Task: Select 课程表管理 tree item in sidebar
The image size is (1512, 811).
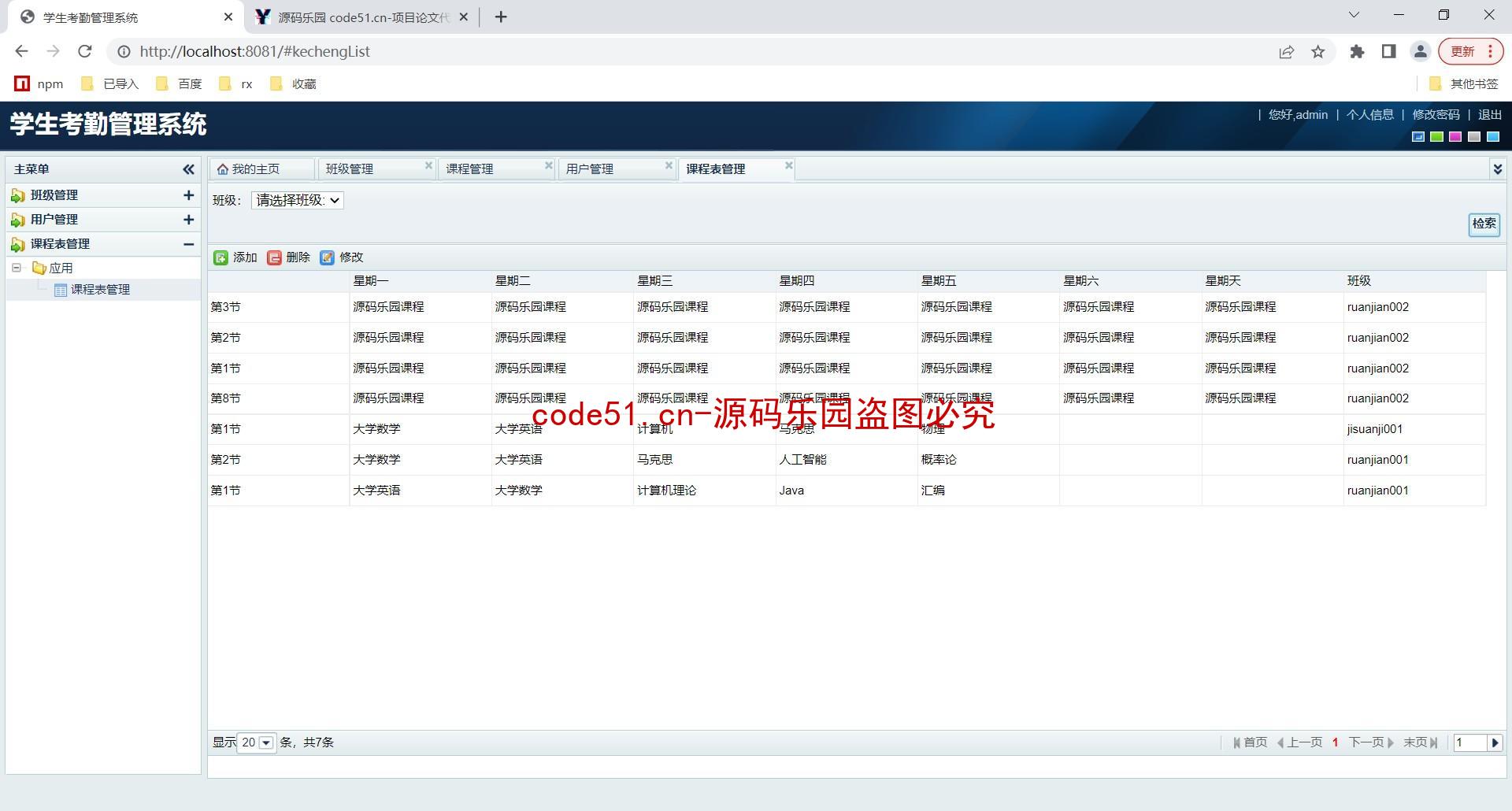Action: coord(100,290)
